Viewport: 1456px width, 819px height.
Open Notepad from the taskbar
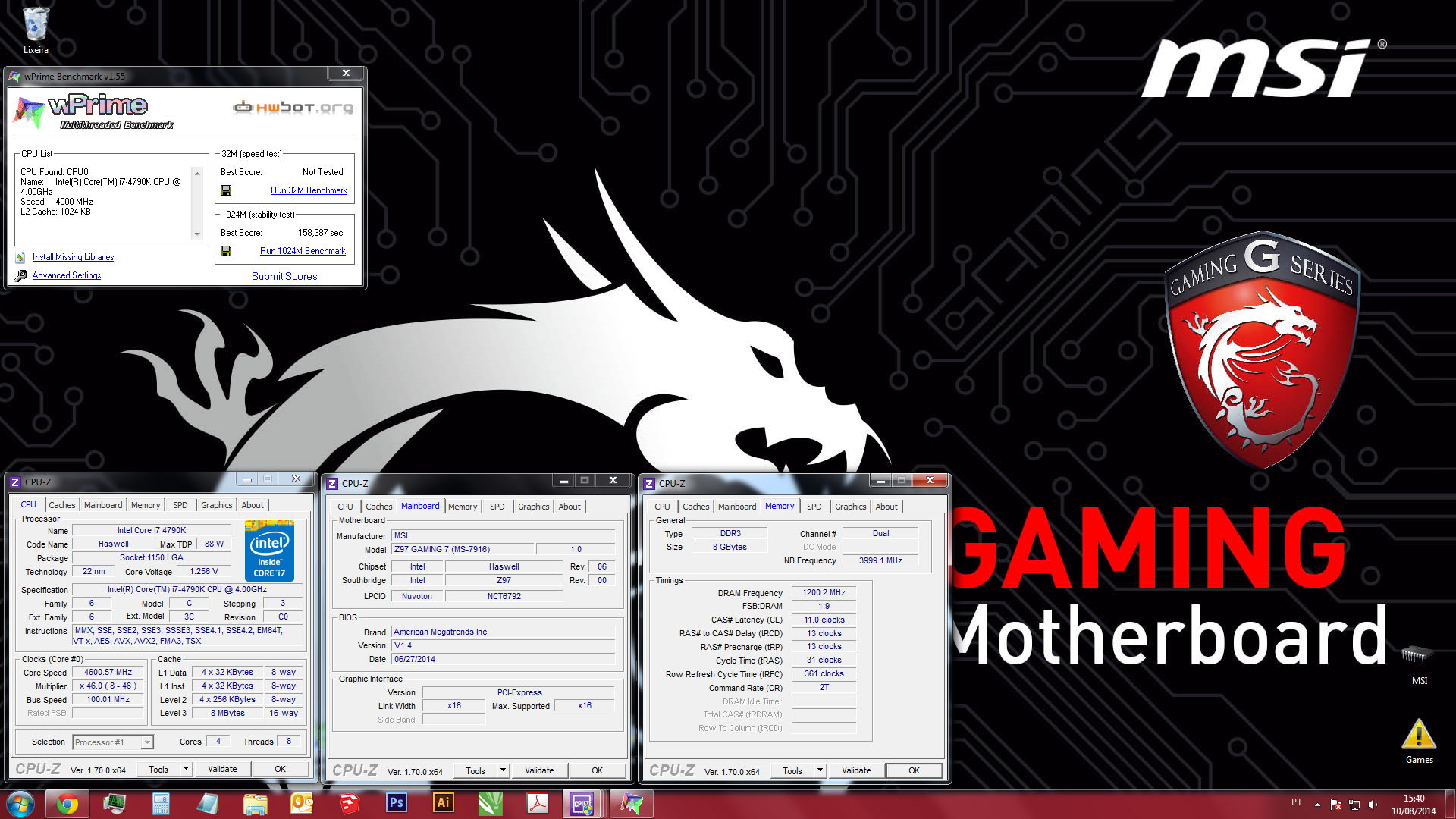(x=208, y=804)
